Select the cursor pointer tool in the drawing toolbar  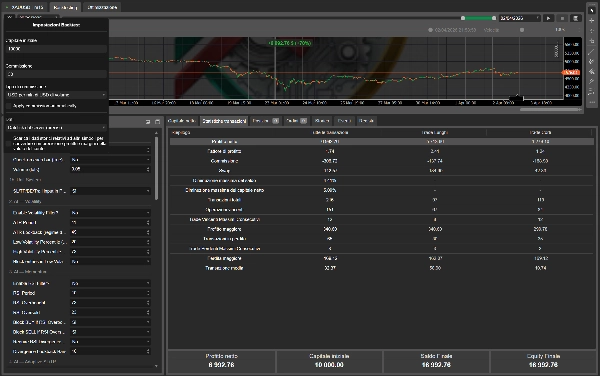tap(592, 10)
